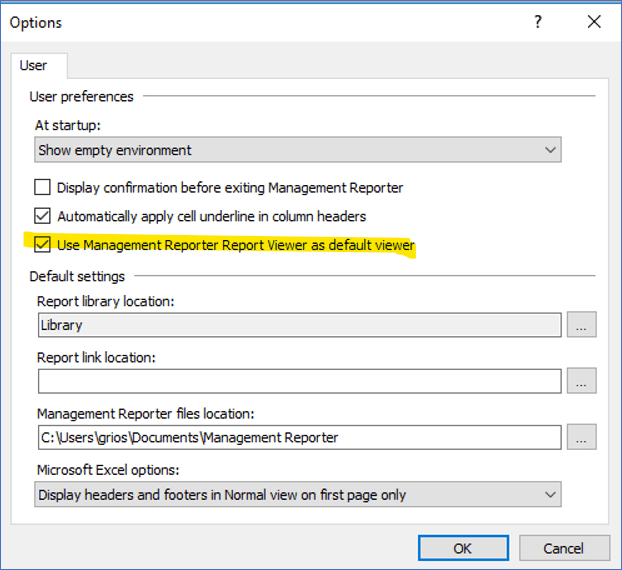Click the Management Reporter files path field
The height and width of the screenshot is (570, 622).
pyautogui.click(x=298, y=437)
